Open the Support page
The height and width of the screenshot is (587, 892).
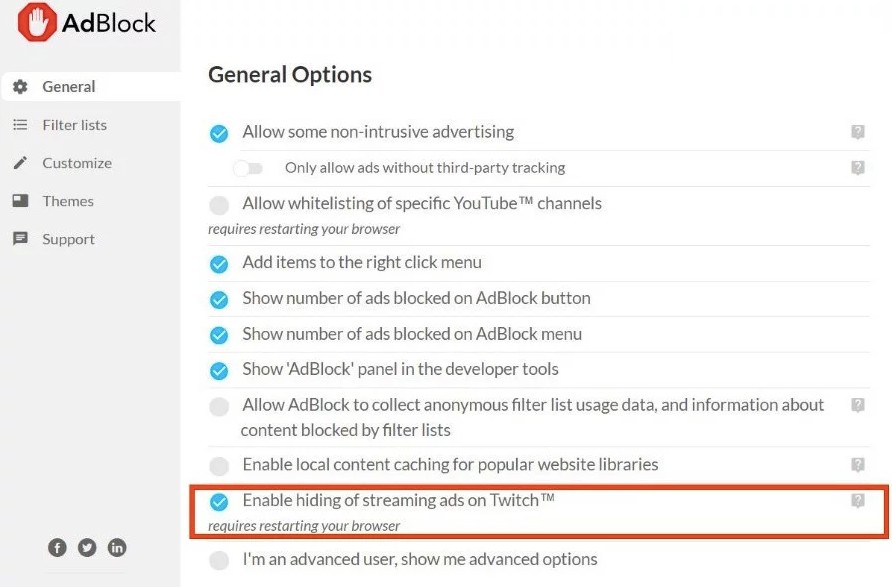68,239
